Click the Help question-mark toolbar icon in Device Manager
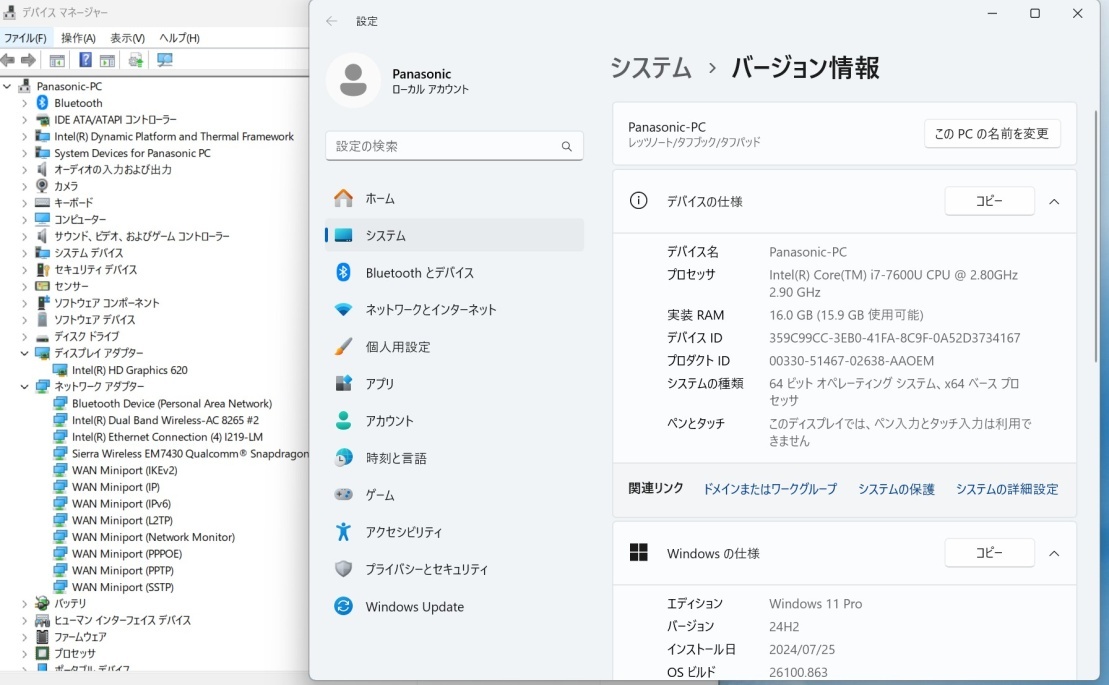Image resolution: width=1109 pixels, height=685 pixels. tap(85, 60)
